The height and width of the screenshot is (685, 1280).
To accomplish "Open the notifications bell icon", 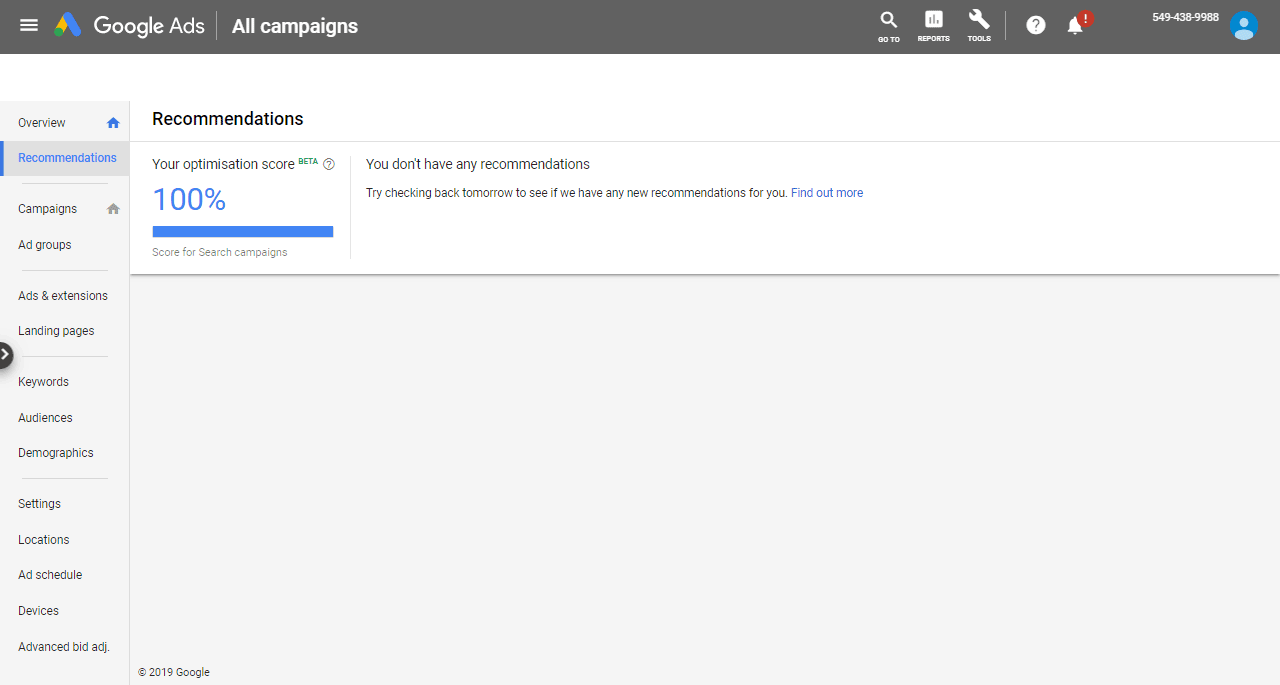I will click(1076, 25).
